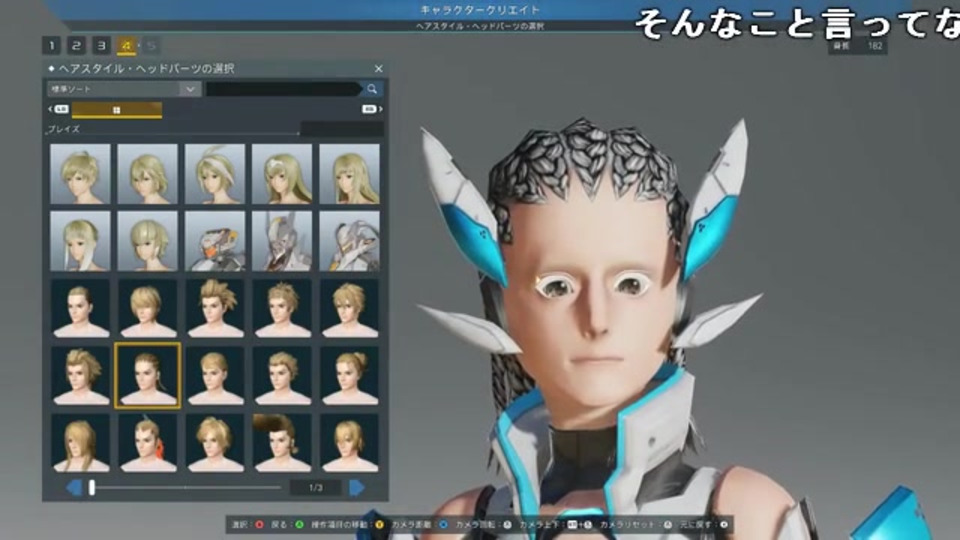Image resolution: width=960 pixels, height=540 pixels.
Task: Choose long hair covering face thumbnail
Action: [80, 443]
